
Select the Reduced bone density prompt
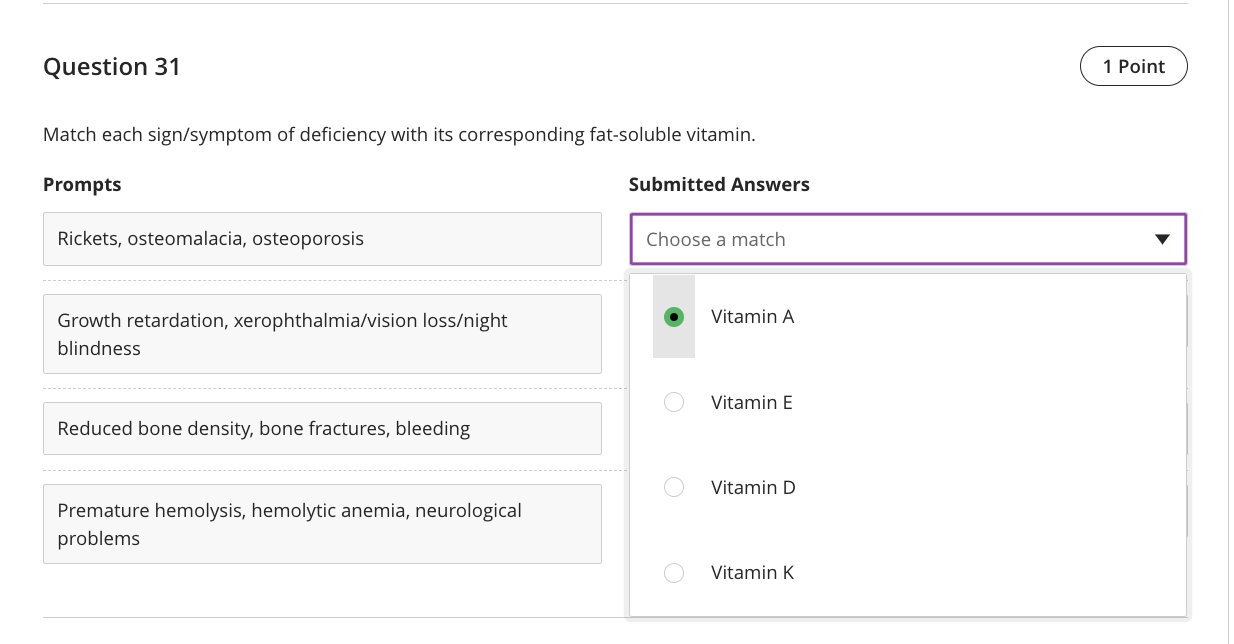322,428
